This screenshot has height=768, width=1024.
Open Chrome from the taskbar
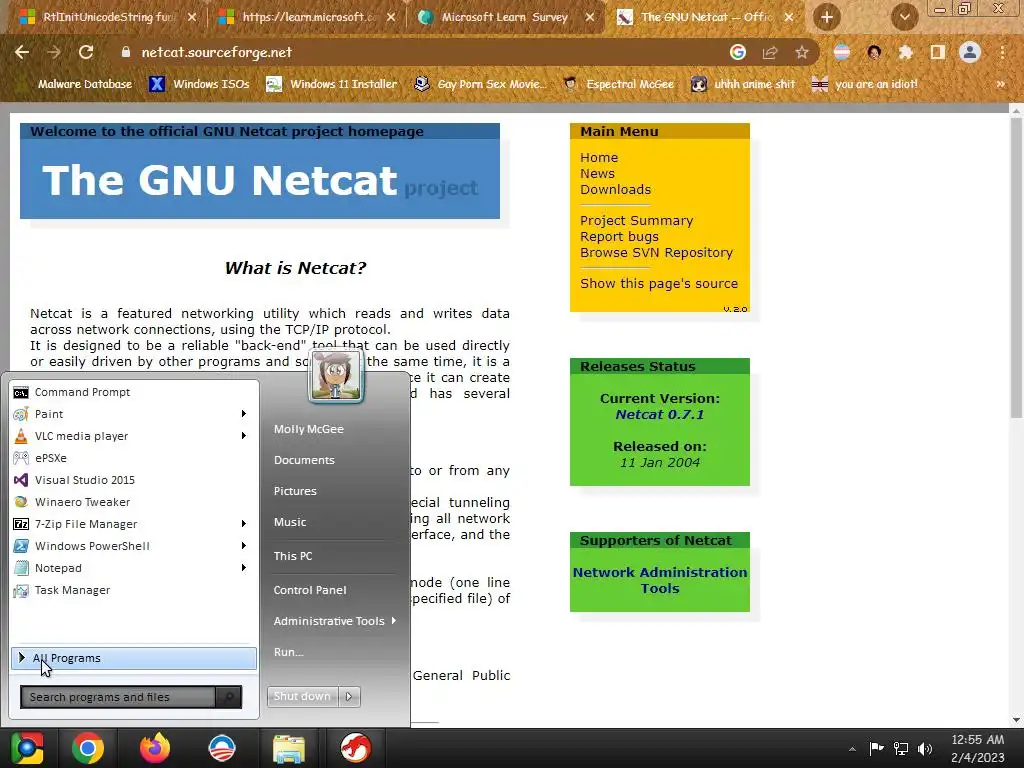click(88, 748)
